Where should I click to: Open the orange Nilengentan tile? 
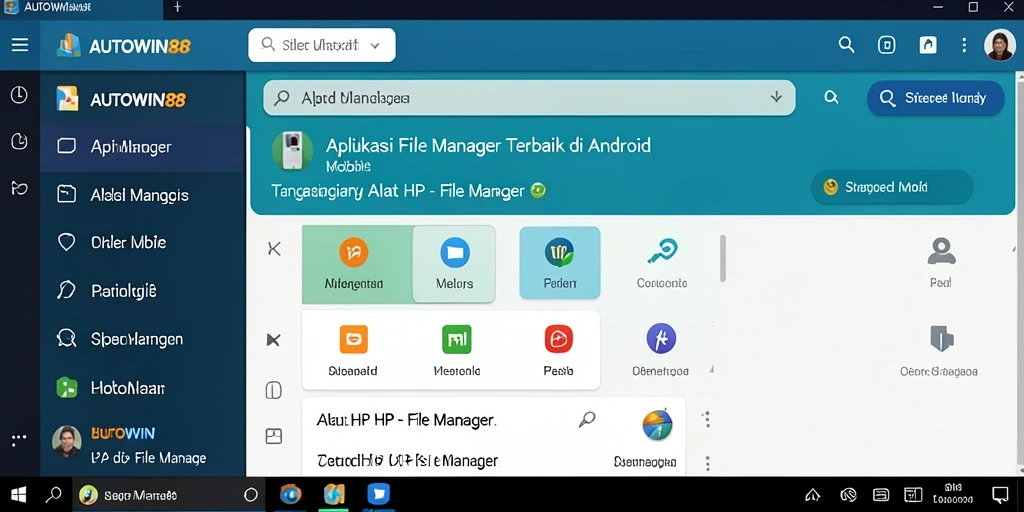[357, 264]
